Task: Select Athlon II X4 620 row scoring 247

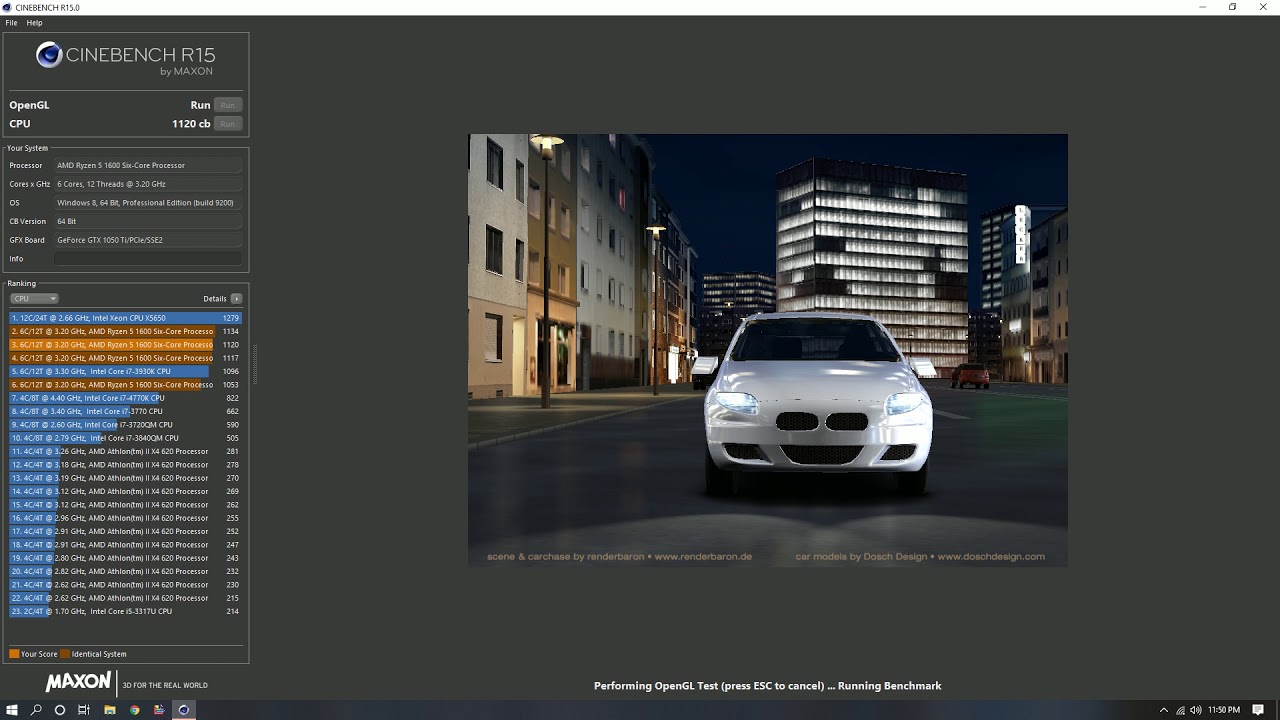Action: 126,545
